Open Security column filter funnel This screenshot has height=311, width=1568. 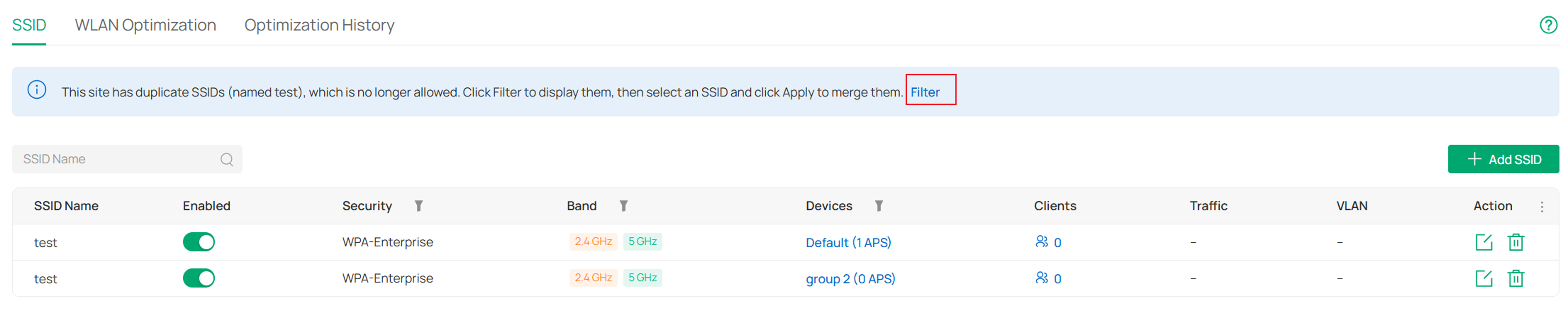coord(419,206)
